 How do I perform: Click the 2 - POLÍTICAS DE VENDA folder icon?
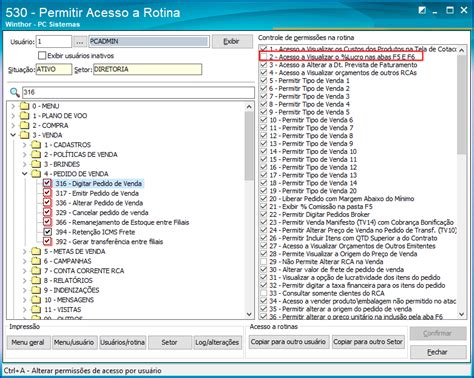(x=36, y=155)
